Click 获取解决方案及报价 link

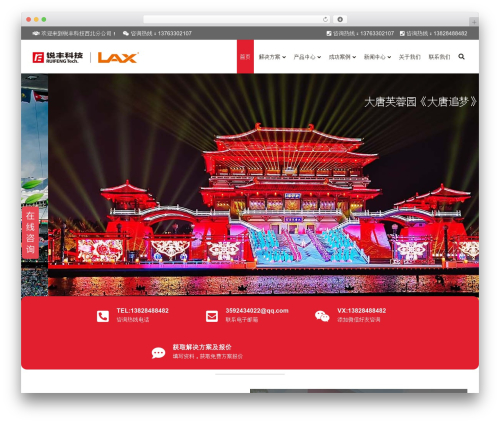202,347
